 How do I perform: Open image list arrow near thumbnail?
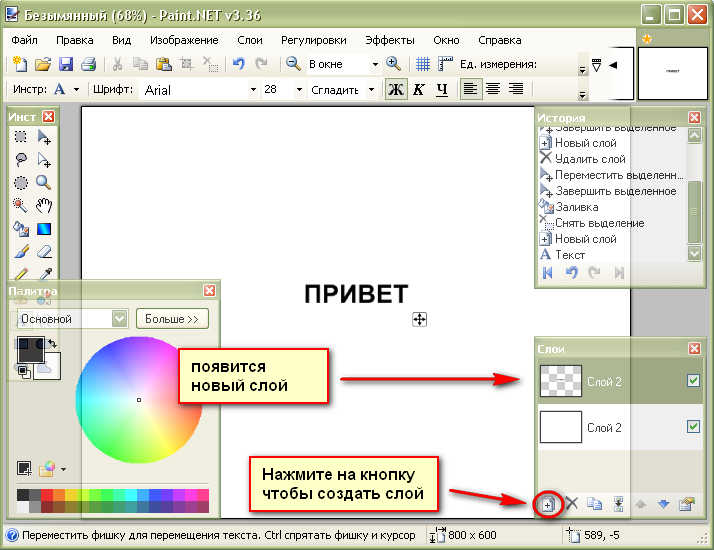613,65
